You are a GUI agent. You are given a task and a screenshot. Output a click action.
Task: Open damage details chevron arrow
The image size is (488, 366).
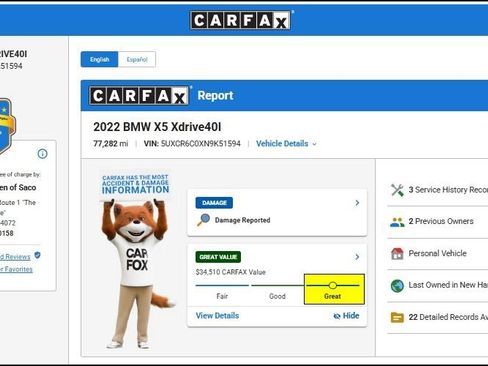tap(357, 203)
